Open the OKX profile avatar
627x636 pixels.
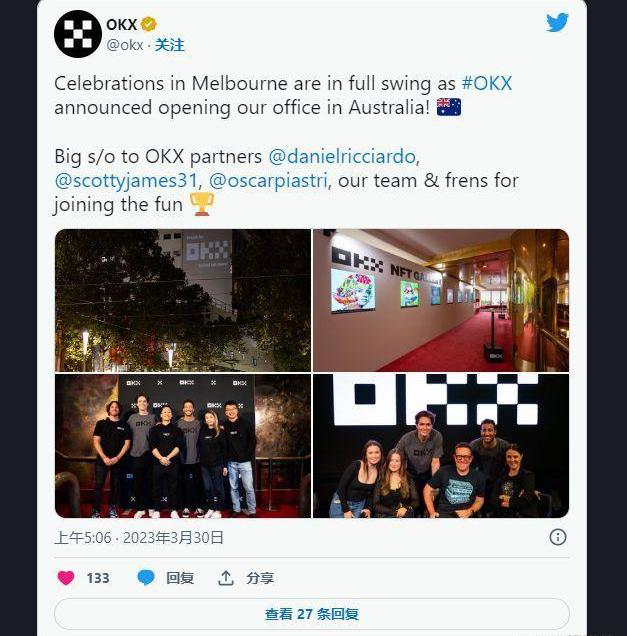[78, 34]
